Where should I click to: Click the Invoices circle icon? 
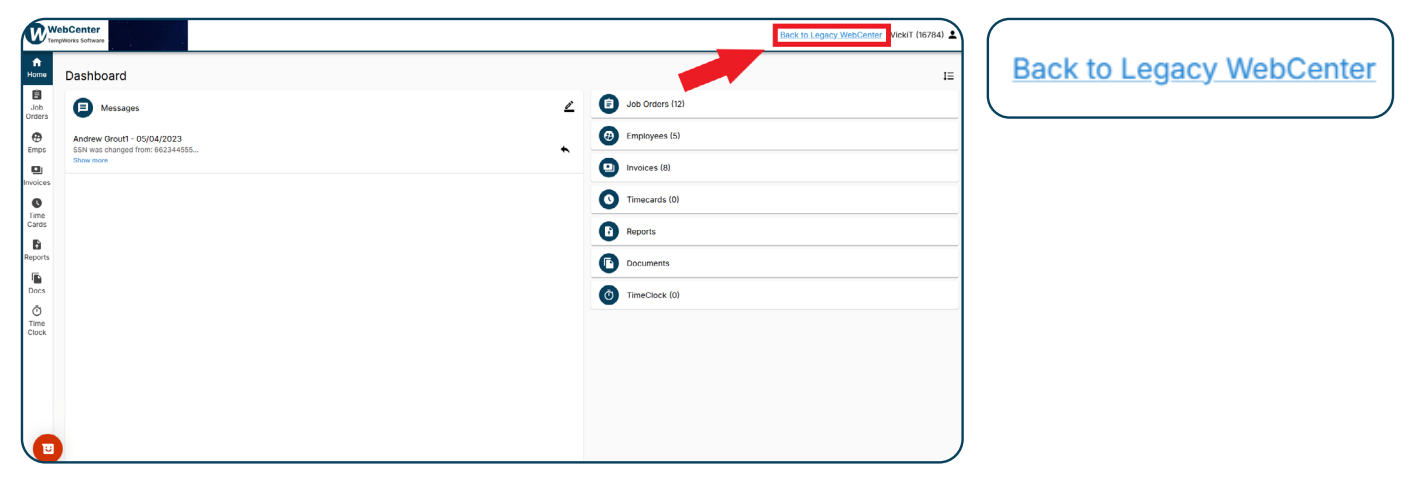click(609, 168)
